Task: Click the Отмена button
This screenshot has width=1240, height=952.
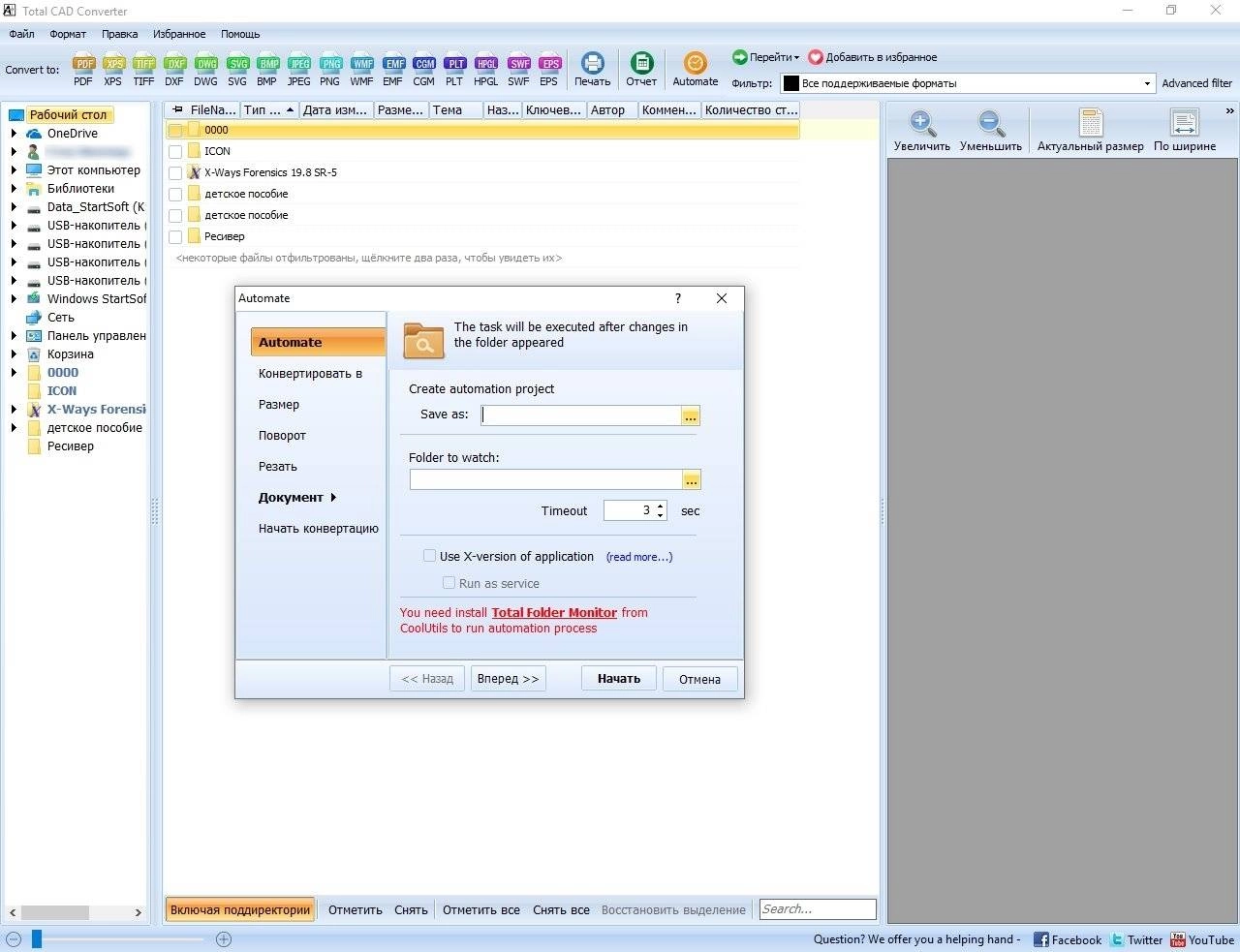Action: [699, 679]
